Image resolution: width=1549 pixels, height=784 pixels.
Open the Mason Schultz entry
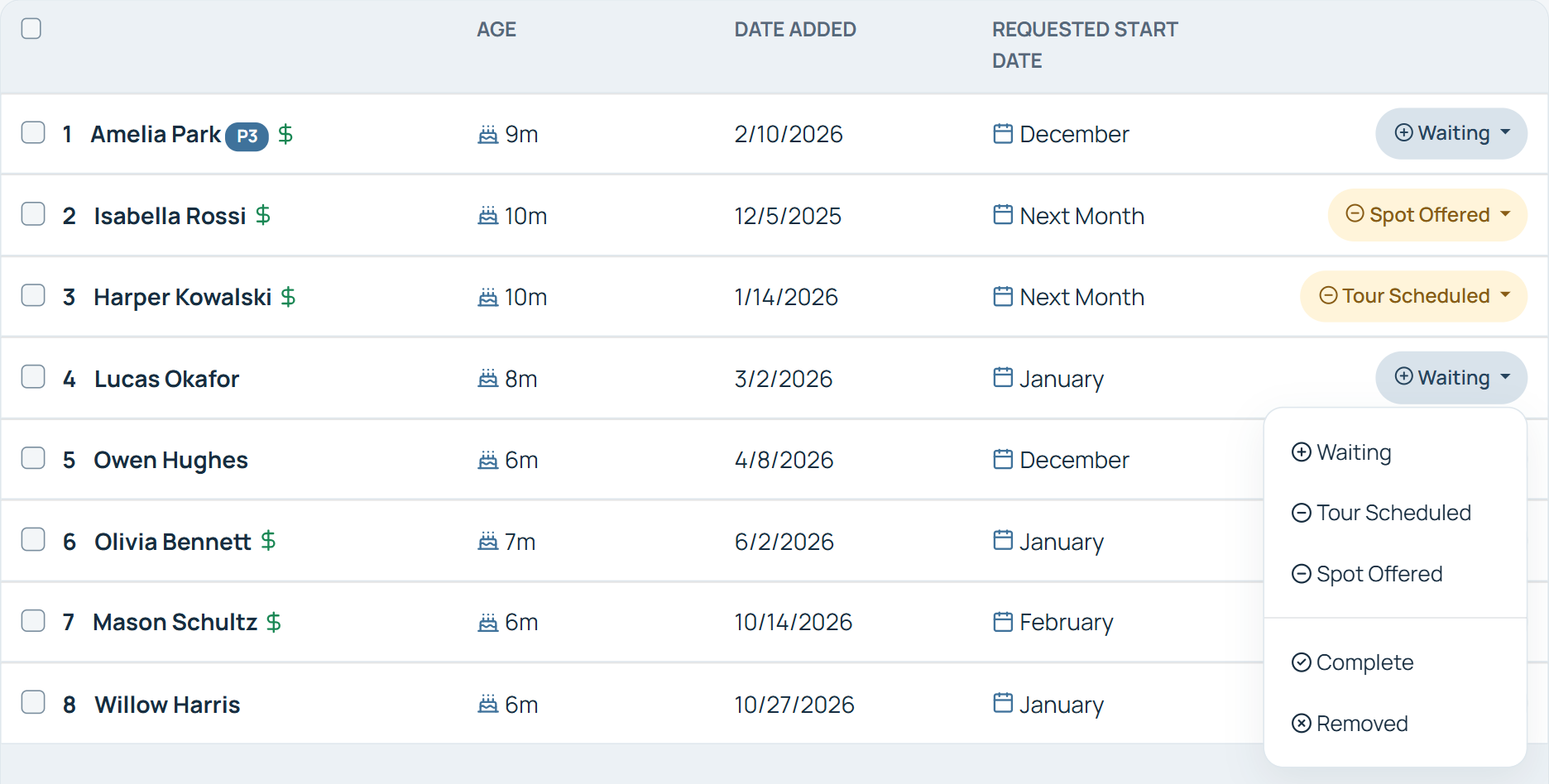175,622
